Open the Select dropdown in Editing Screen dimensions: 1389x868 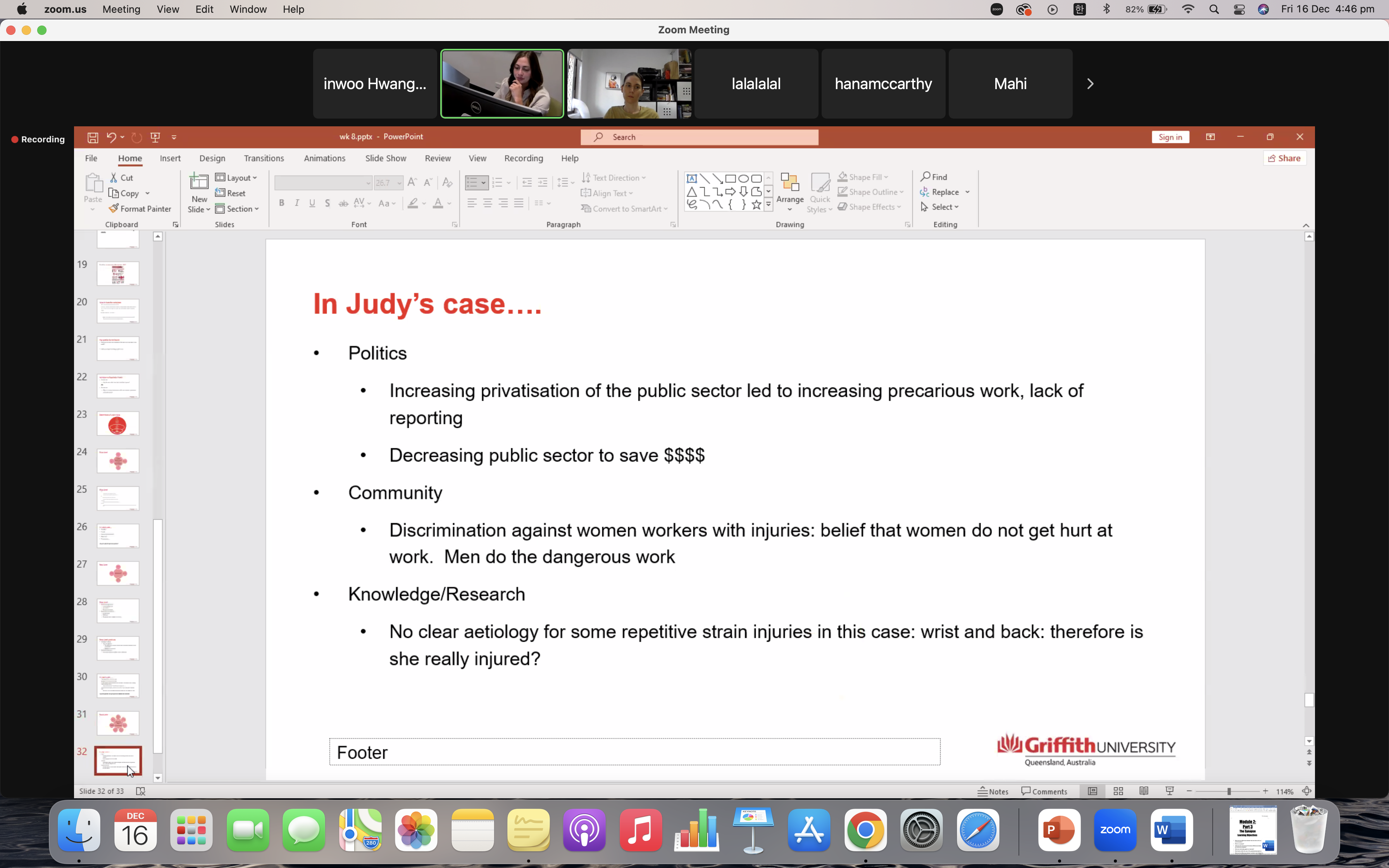pyautogui.click(x=939, y=207)
